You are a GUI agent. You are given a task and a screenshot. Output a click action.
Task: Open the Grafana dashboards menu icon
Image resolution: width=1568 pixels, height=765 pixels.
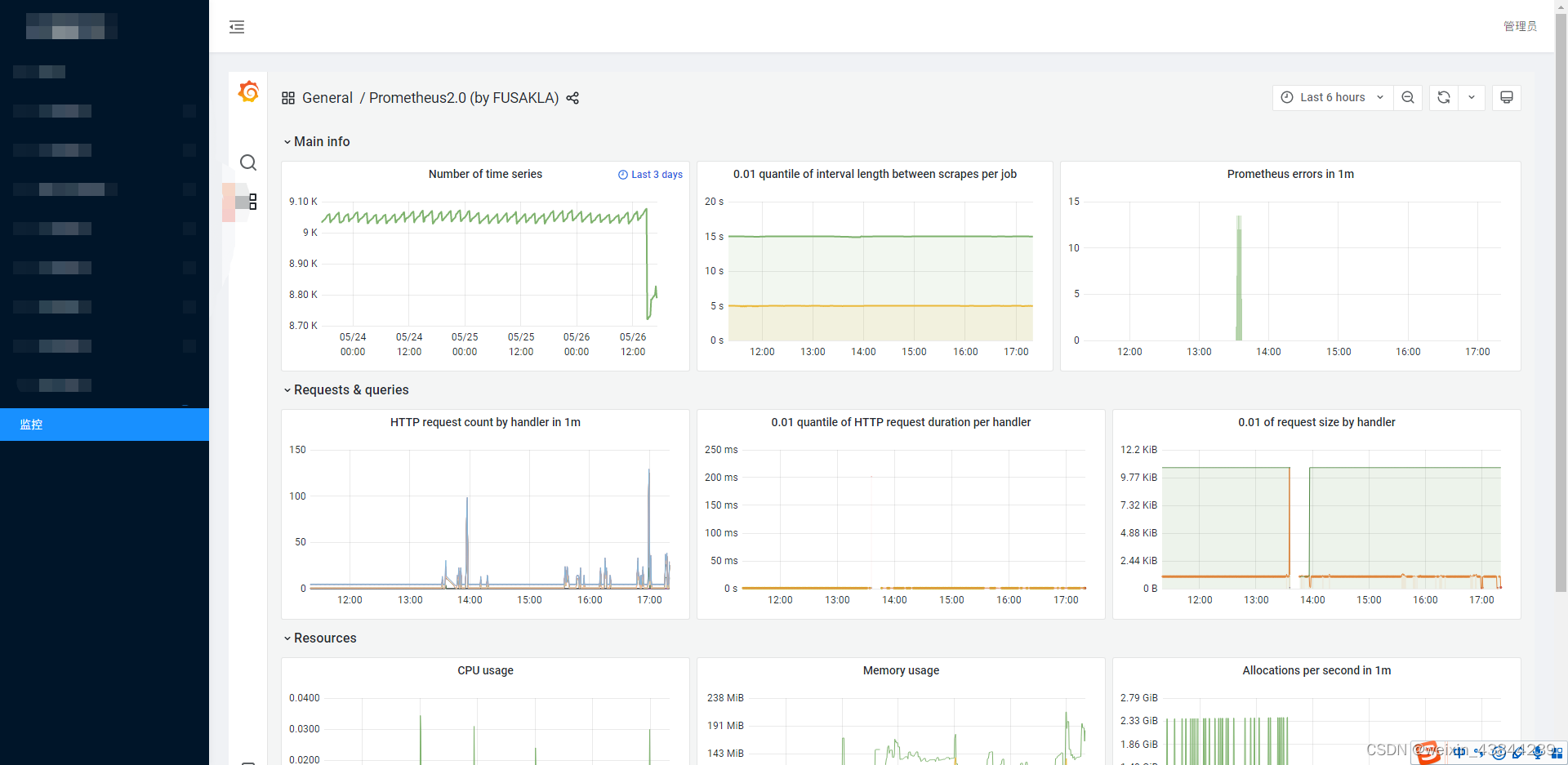pyautogui.click(x=252, y=202)
